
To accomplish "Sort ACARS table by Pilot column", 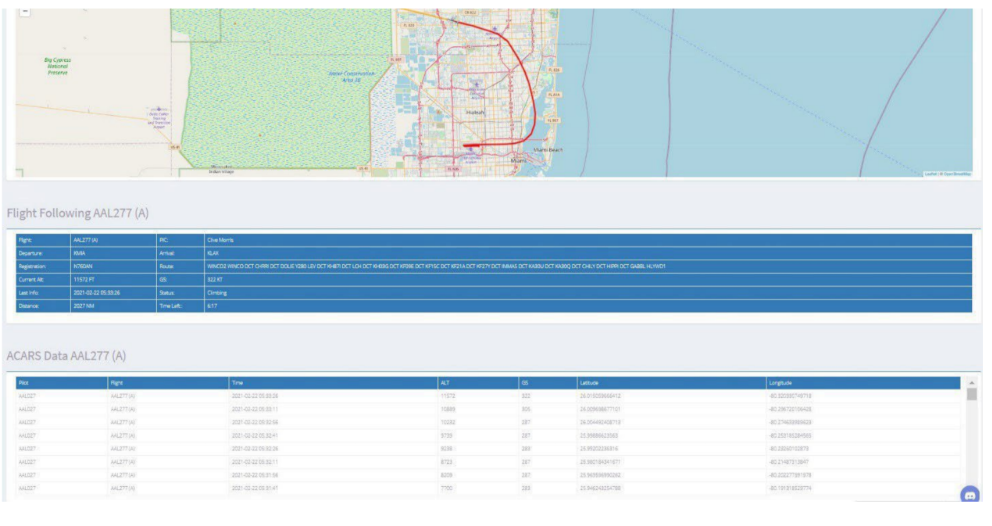I will 24,382.
